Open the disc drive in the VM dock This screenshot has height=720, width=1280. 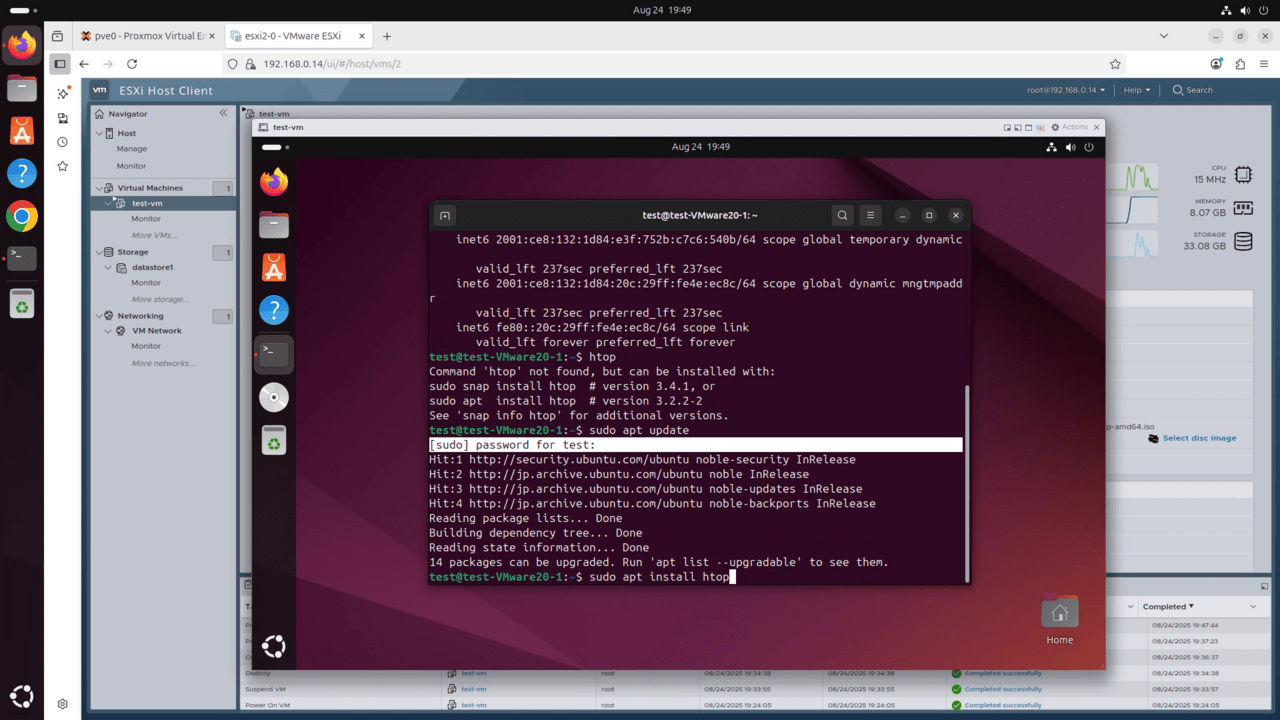click(x=274, y=397)
